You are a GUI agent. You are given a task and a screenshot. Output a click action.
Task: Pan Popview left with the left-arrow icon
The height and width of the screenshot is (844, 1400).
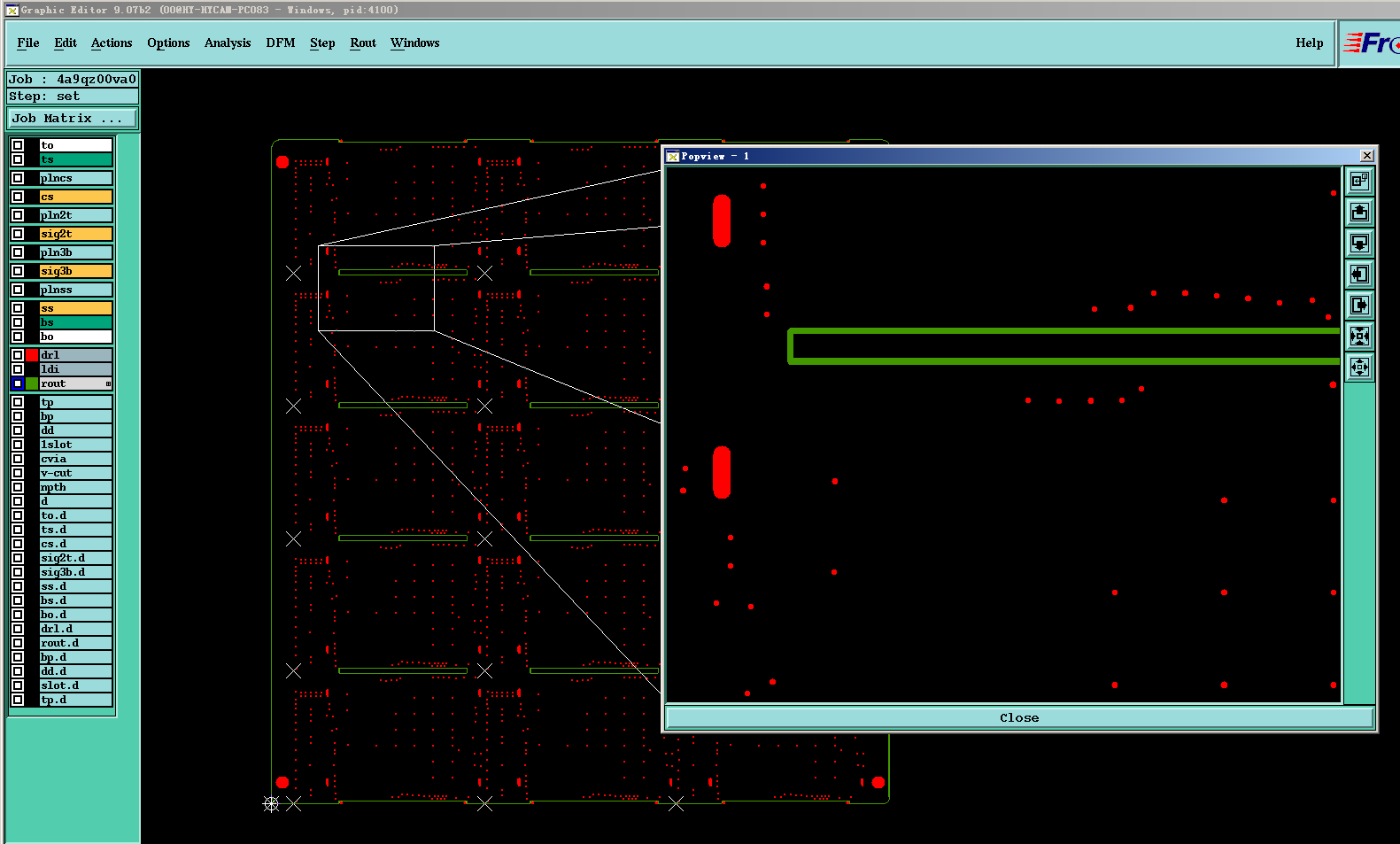pos(1359,274)
